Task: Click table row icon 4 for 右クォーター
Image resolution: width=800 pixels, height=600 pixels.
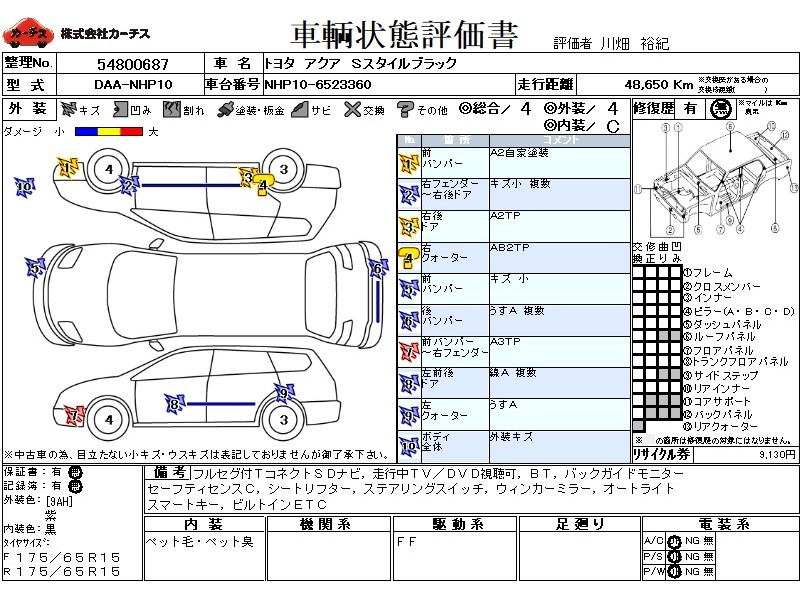Action: [409, 259]
